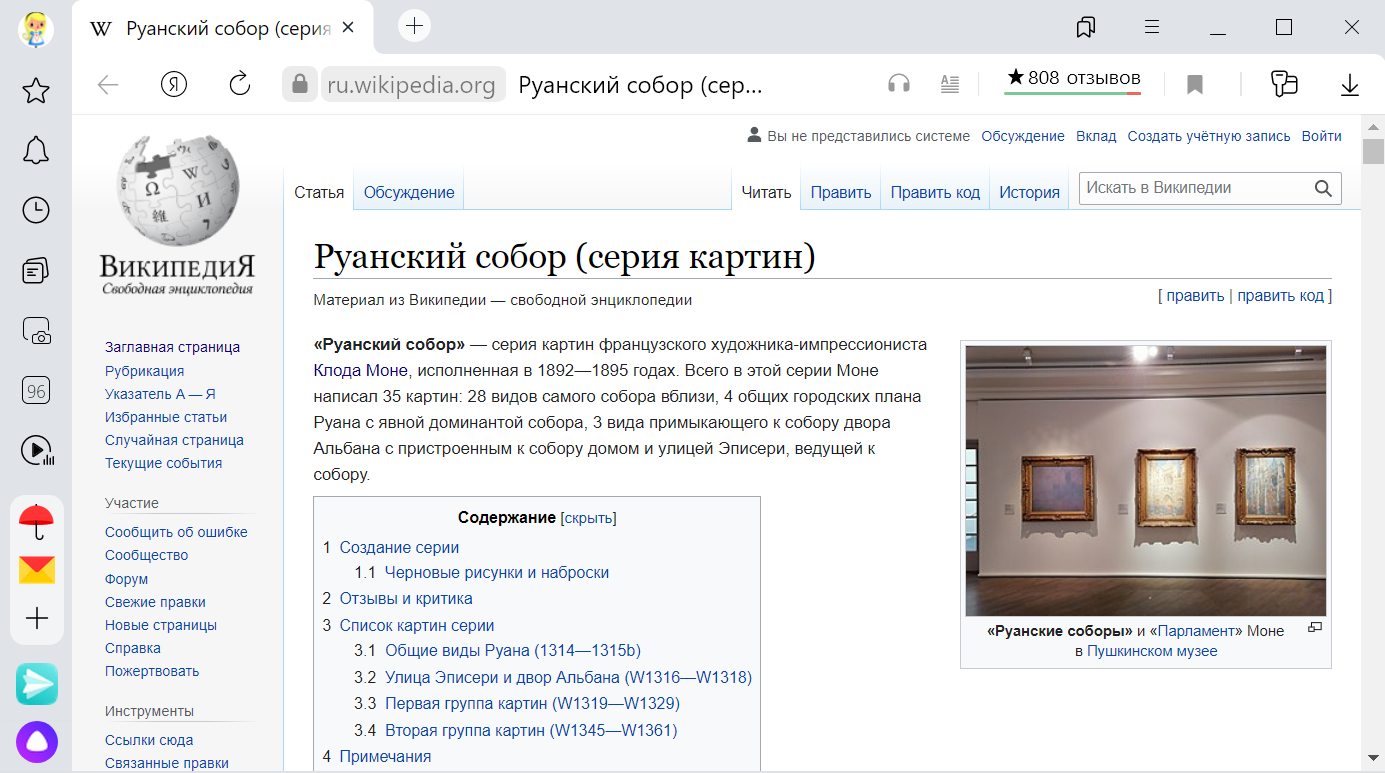Go back to previous page
This screenshot has height=773, width=1385.
[107, 85]
